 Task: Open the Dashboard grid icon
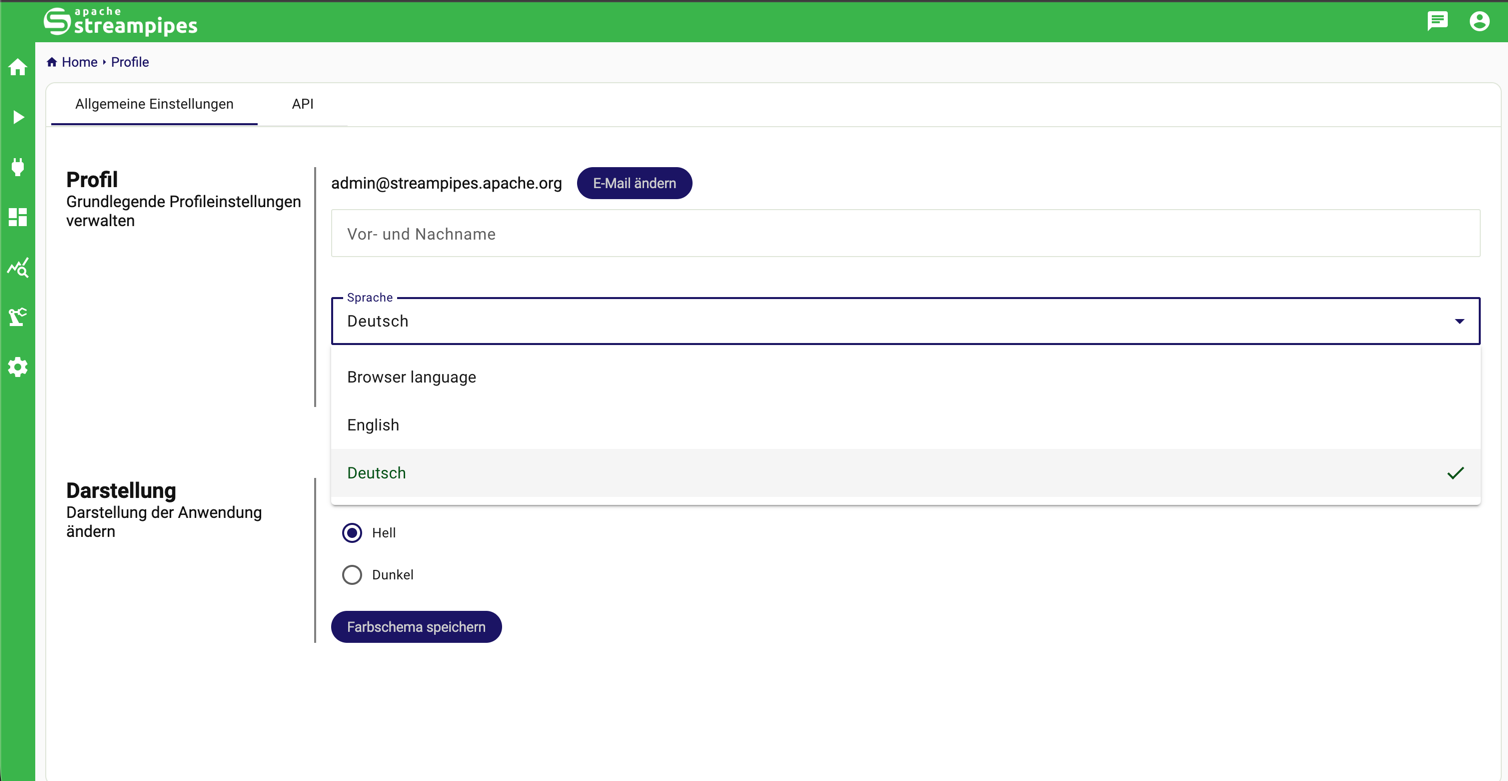[x=18, y=217]
